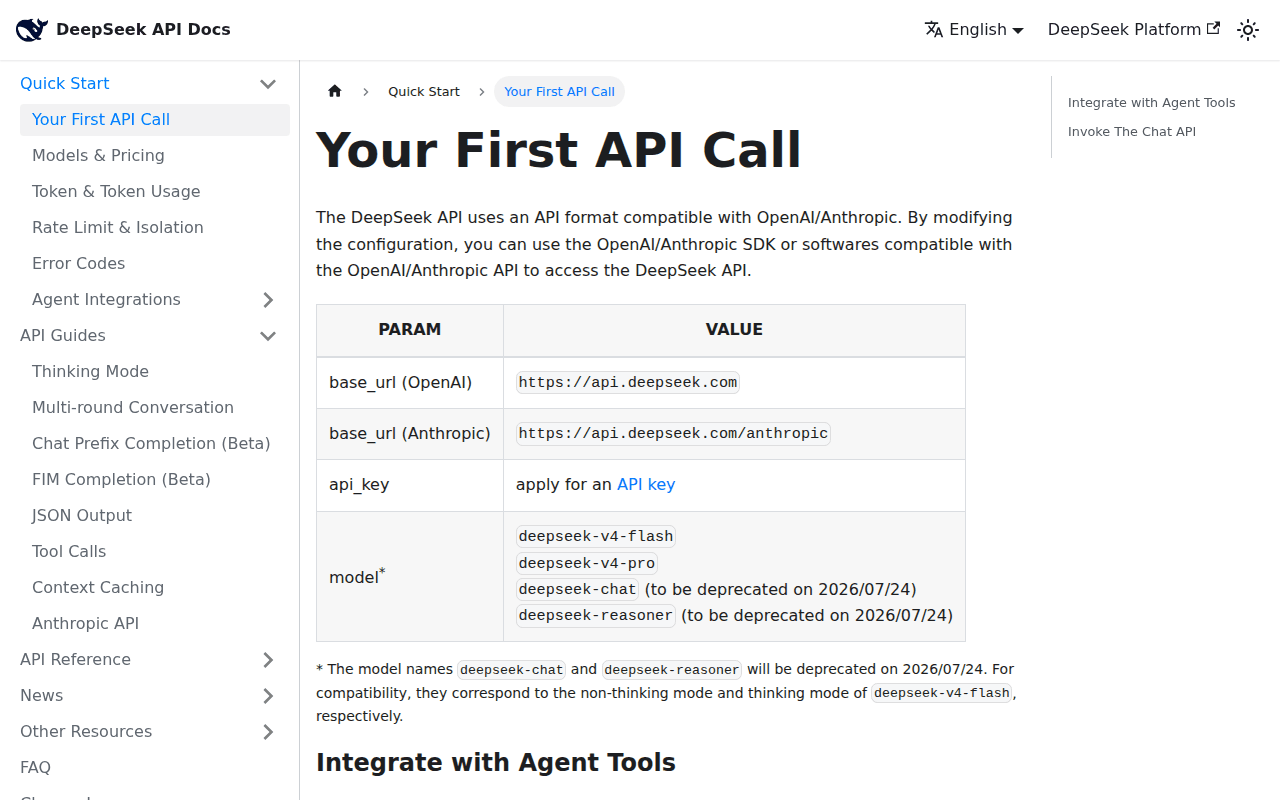Open Error Codes page

point(155,264)
